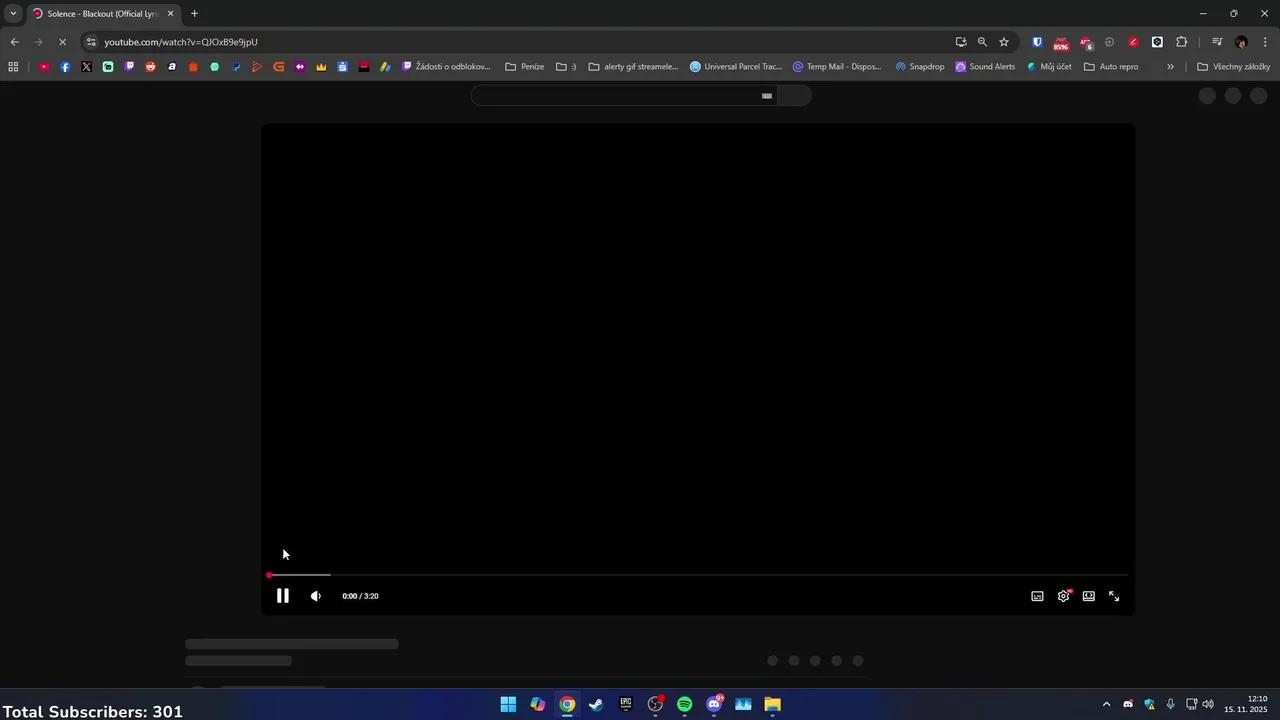Open the X (Twitter) bookmark
This screenshot has height=720, width=1280.
pyautogui.click(x=86, y=67)
